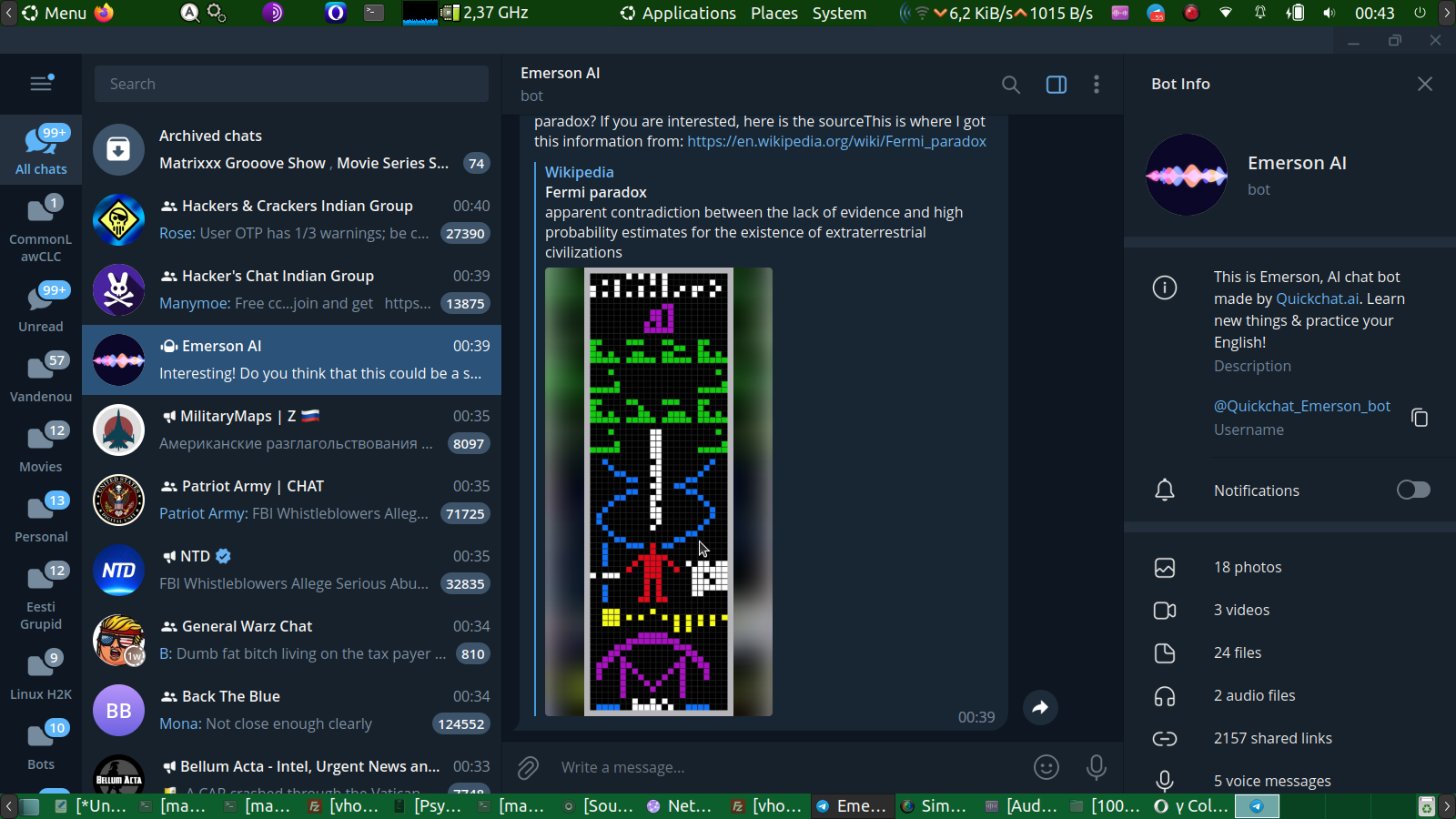Viewport: 1456px width, 819px height.
Task: Select the Vandenou chat folder
Action: 41,377
